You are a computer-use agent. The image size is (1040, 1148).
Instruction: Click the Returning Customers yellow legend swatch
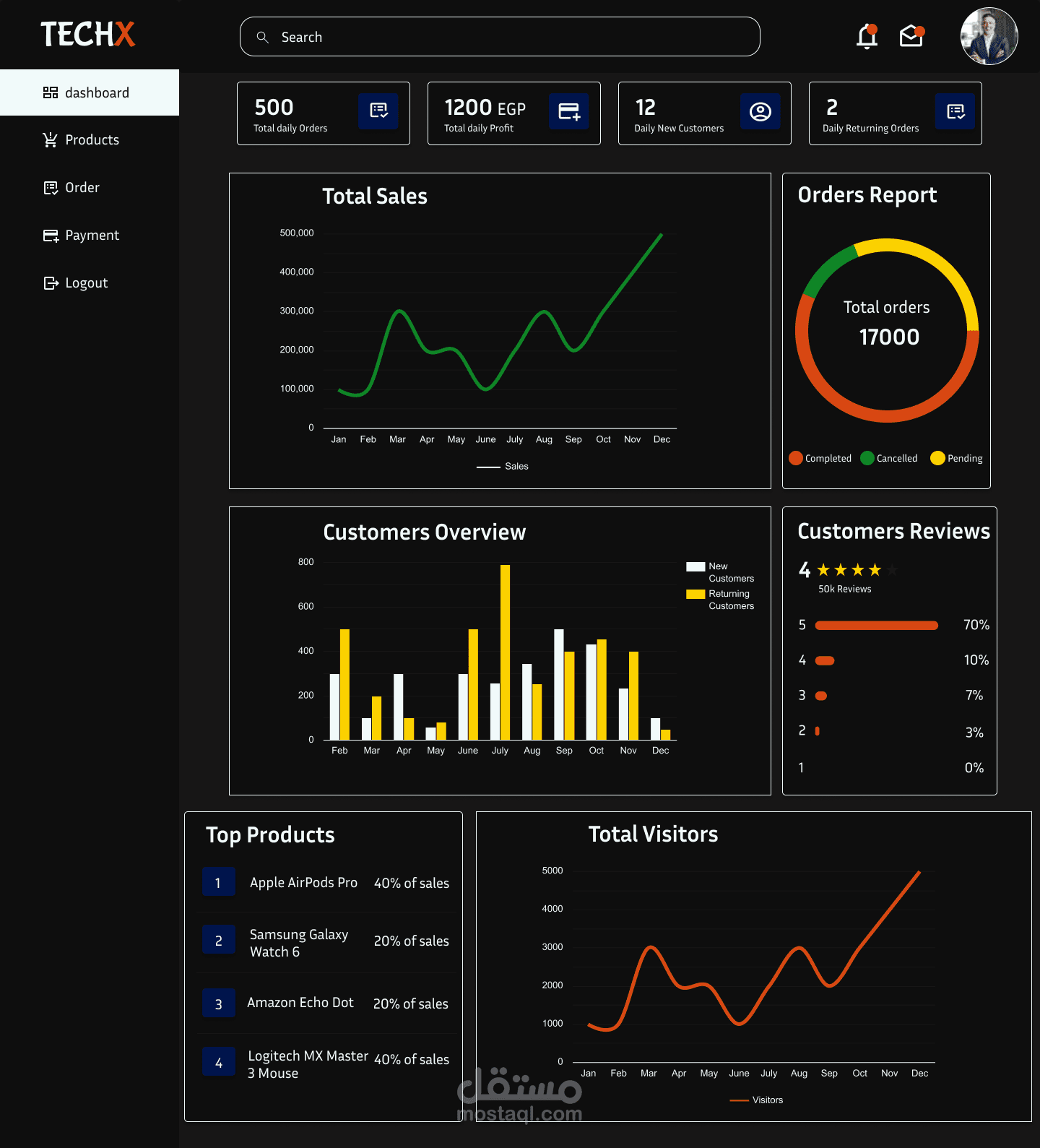(x=695, y=595)
